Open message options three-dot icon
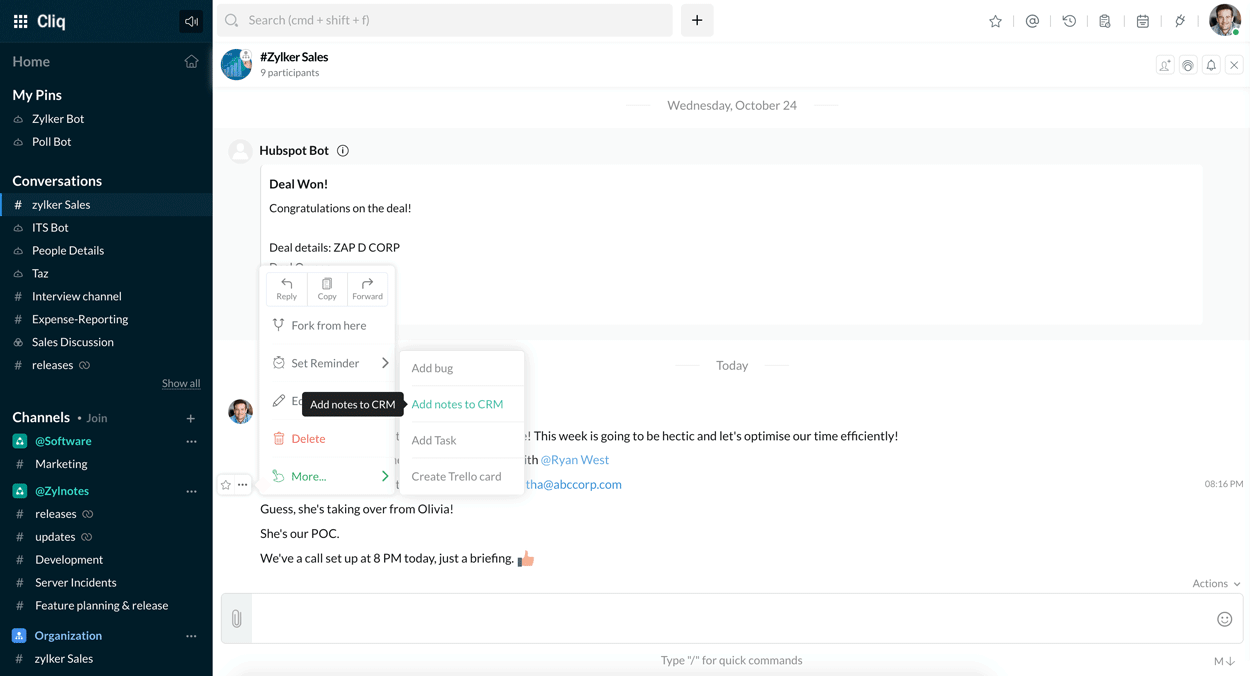 tap(243, 485)
